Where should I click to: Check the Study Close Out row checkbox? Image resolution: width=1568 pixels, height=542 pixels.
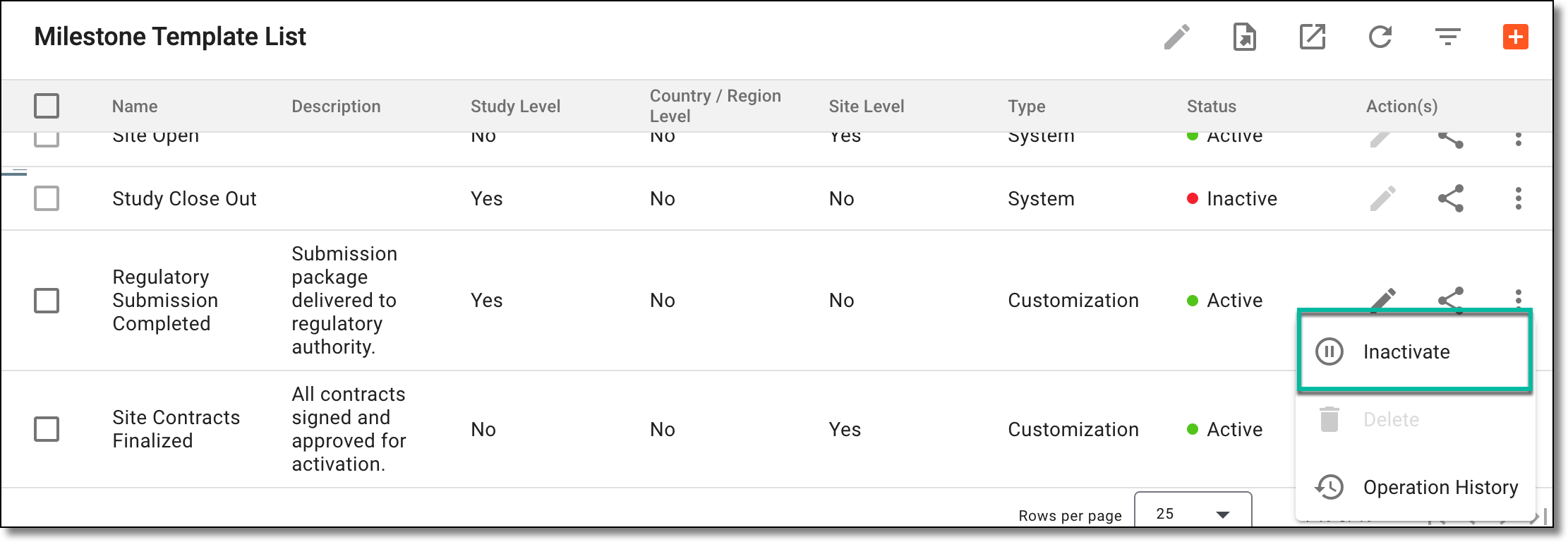(x=47, y=198)
